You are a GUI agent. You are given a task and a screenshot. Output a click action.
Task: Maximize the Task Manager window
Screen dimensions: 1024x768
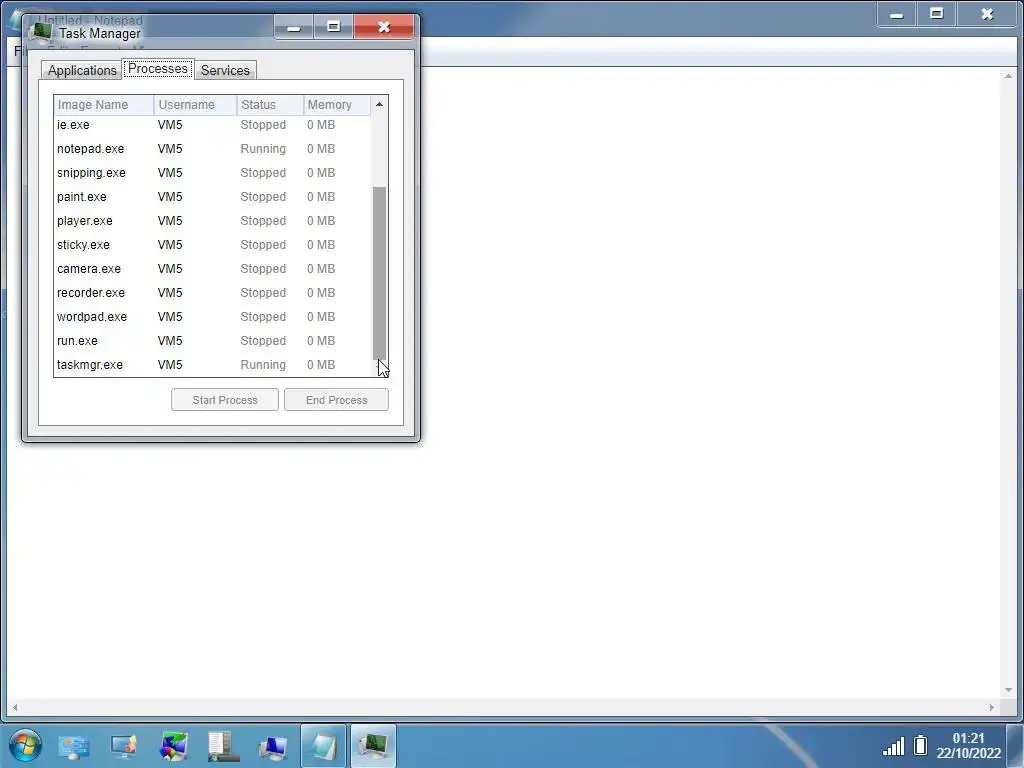point(334,27)
